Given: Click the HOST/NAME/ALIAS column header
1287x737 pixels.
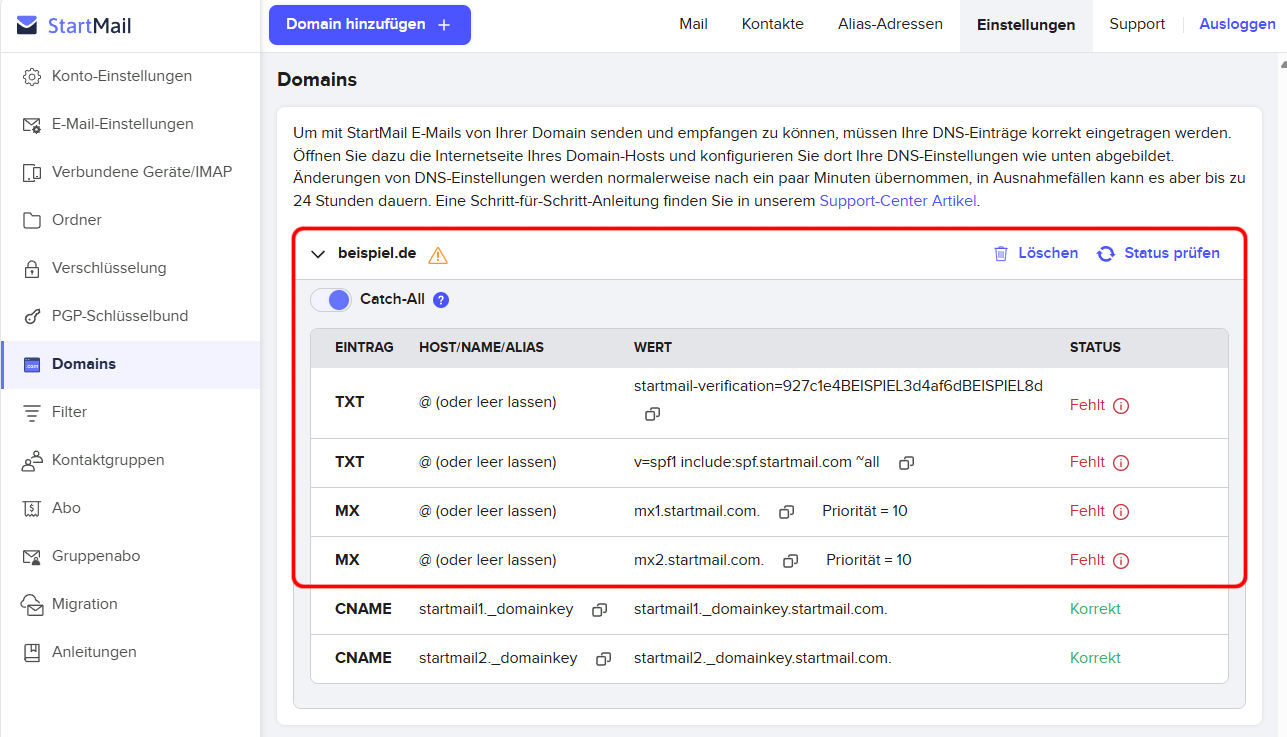Looking at the screenshot, I should pyautogui.click(x=481, y=348).
